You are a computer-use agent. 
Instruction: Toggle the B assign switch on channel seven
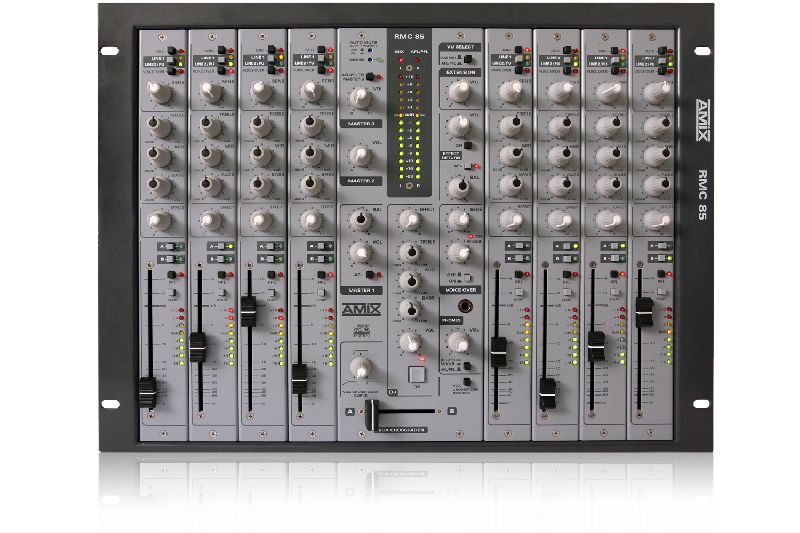[x=614, y=258]
